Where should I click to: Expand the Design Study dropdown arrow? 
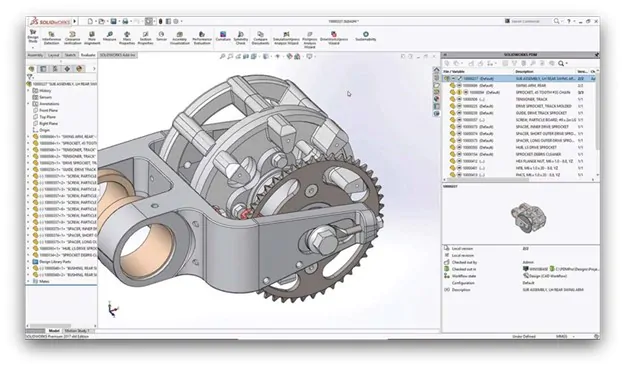33,47
